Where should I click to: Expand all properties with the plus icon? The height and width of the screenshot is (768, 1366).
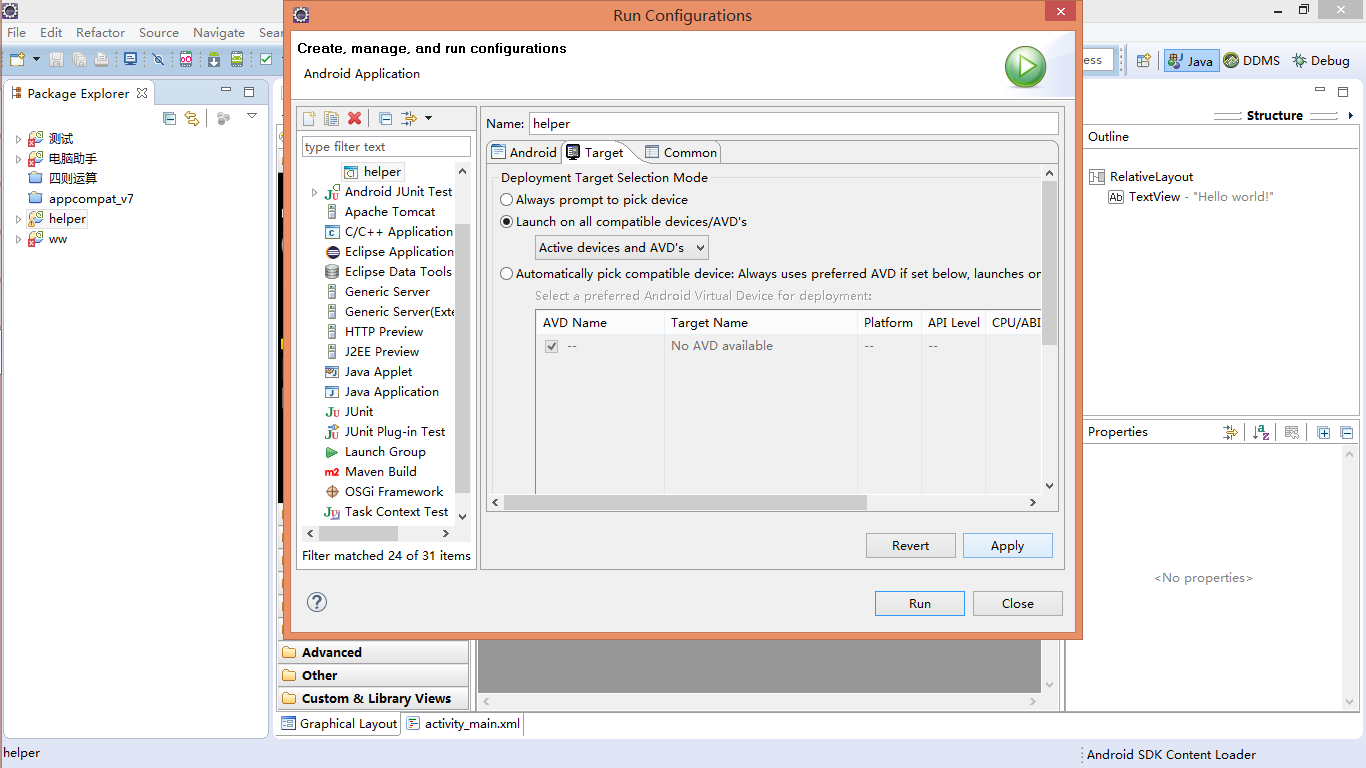(1324, 432)
